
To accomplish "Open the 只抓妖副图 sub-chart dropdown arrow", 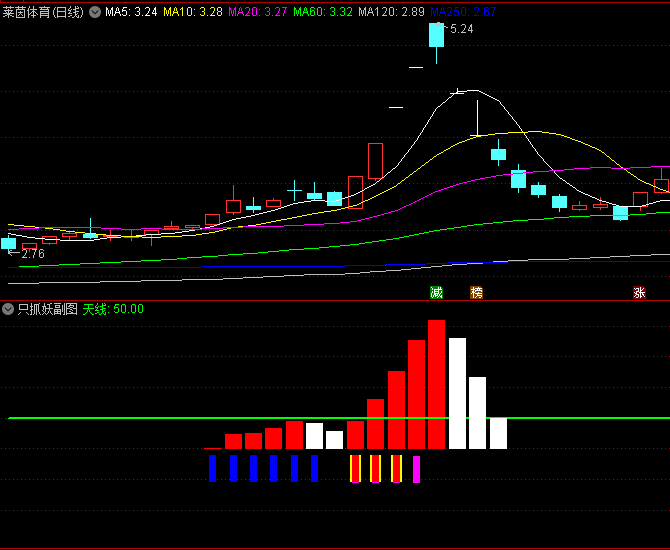I will 8,309.
